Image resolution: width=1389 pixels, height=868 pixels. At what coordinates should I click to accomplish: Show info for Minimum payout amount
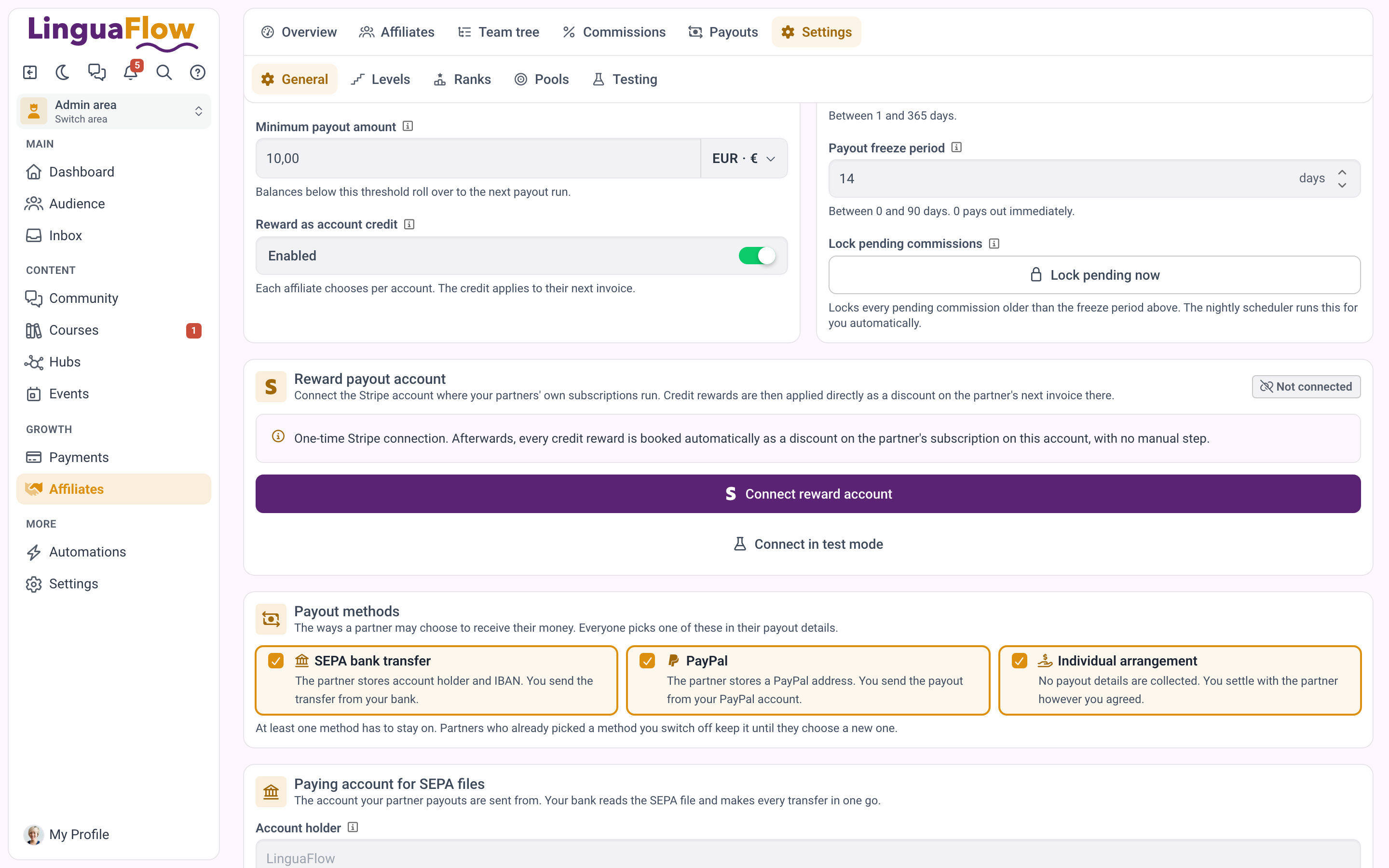point(408,126)
